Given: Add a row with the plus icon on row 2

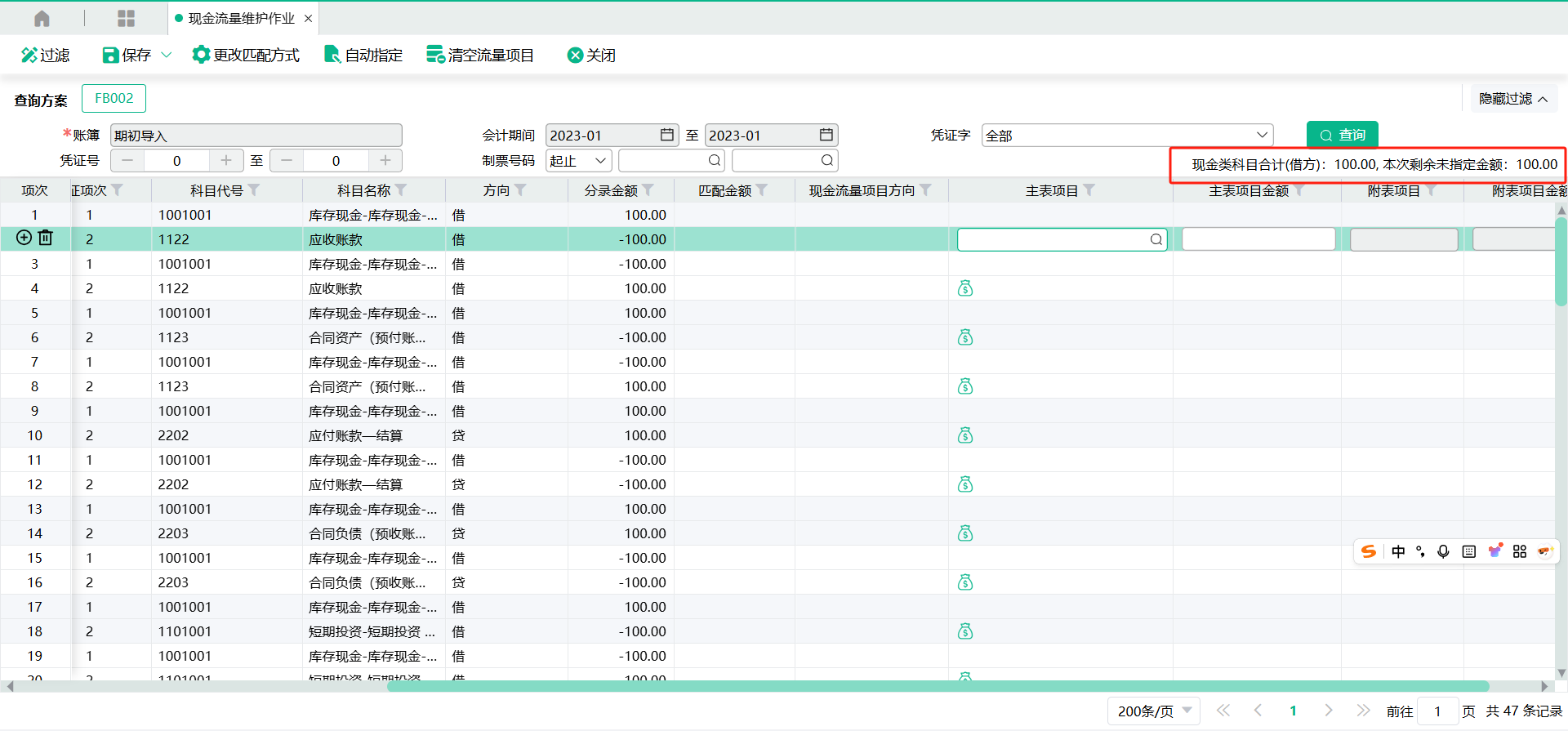Looking at the screenshot, I should pyautogui.click(x=24, y=238).
